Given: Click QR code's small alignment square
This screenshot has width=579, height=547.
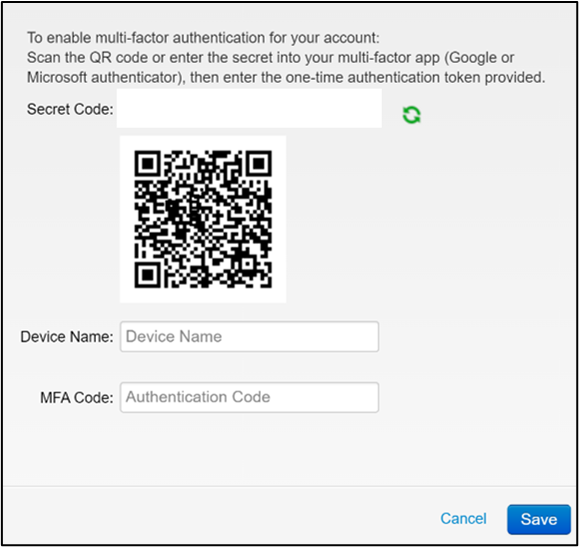Looking at the screenshot, I should (x=247, y=263).
